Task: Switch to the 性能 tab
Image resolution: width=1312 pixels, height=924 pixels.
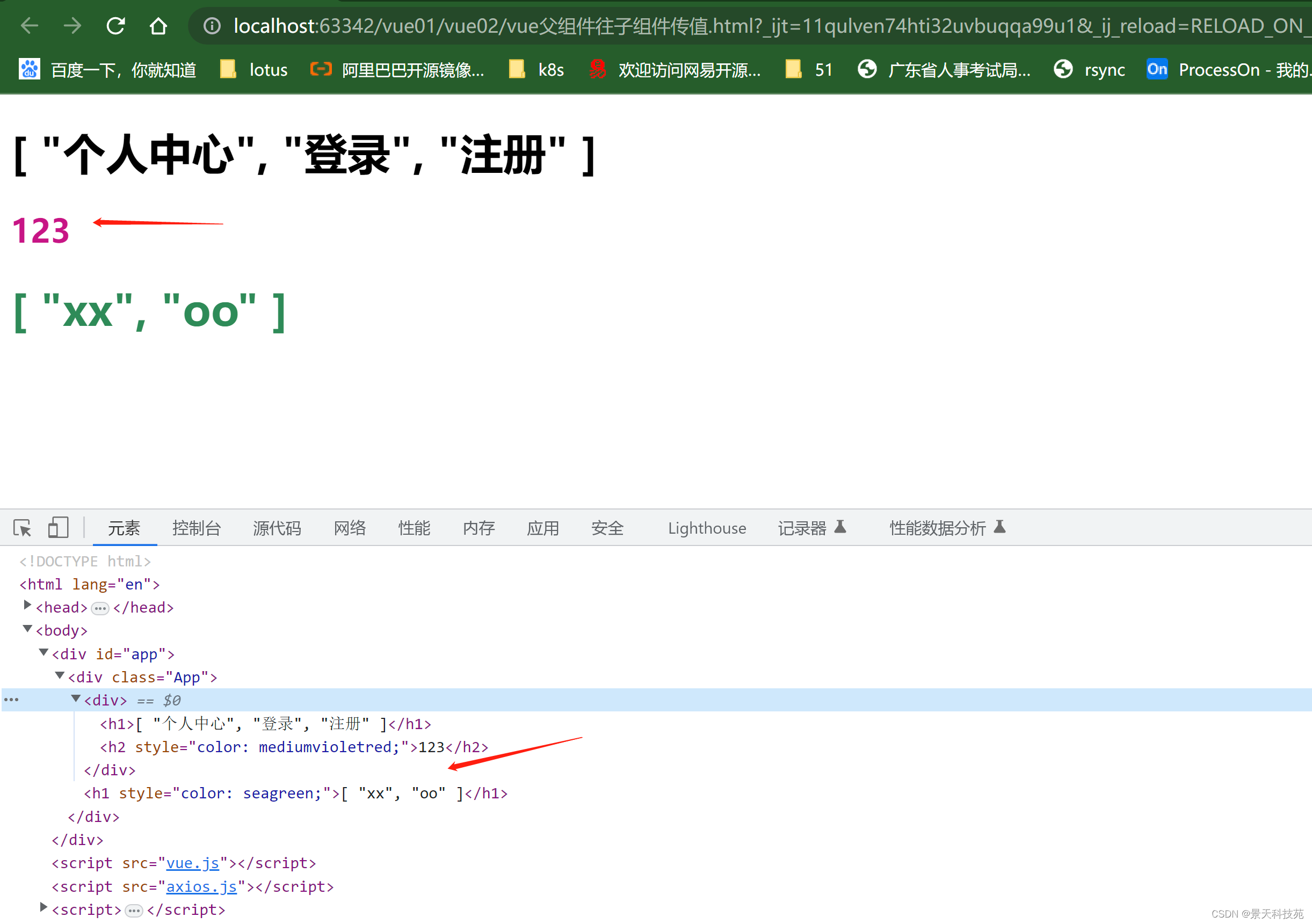Action: (414, 528)
